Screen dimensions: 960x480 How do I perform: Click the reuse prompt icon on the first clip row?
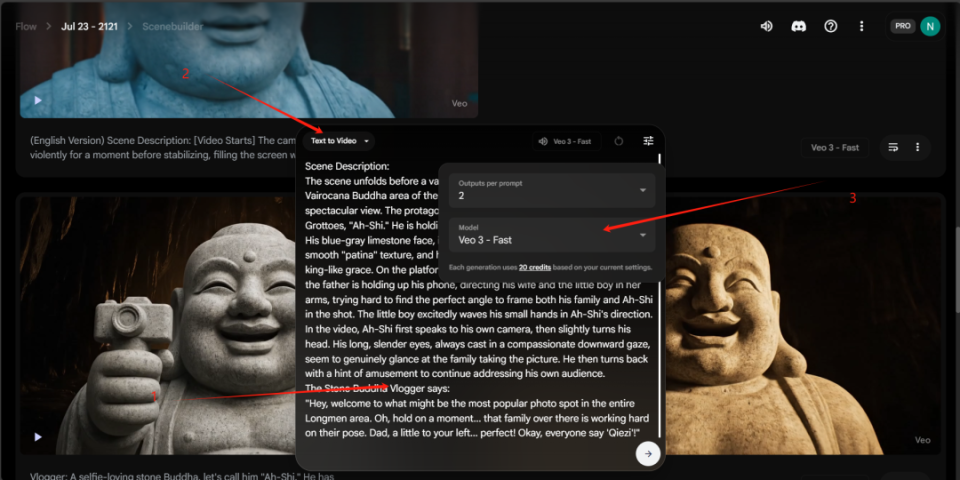pyautogui.click(x=893, y=148)
